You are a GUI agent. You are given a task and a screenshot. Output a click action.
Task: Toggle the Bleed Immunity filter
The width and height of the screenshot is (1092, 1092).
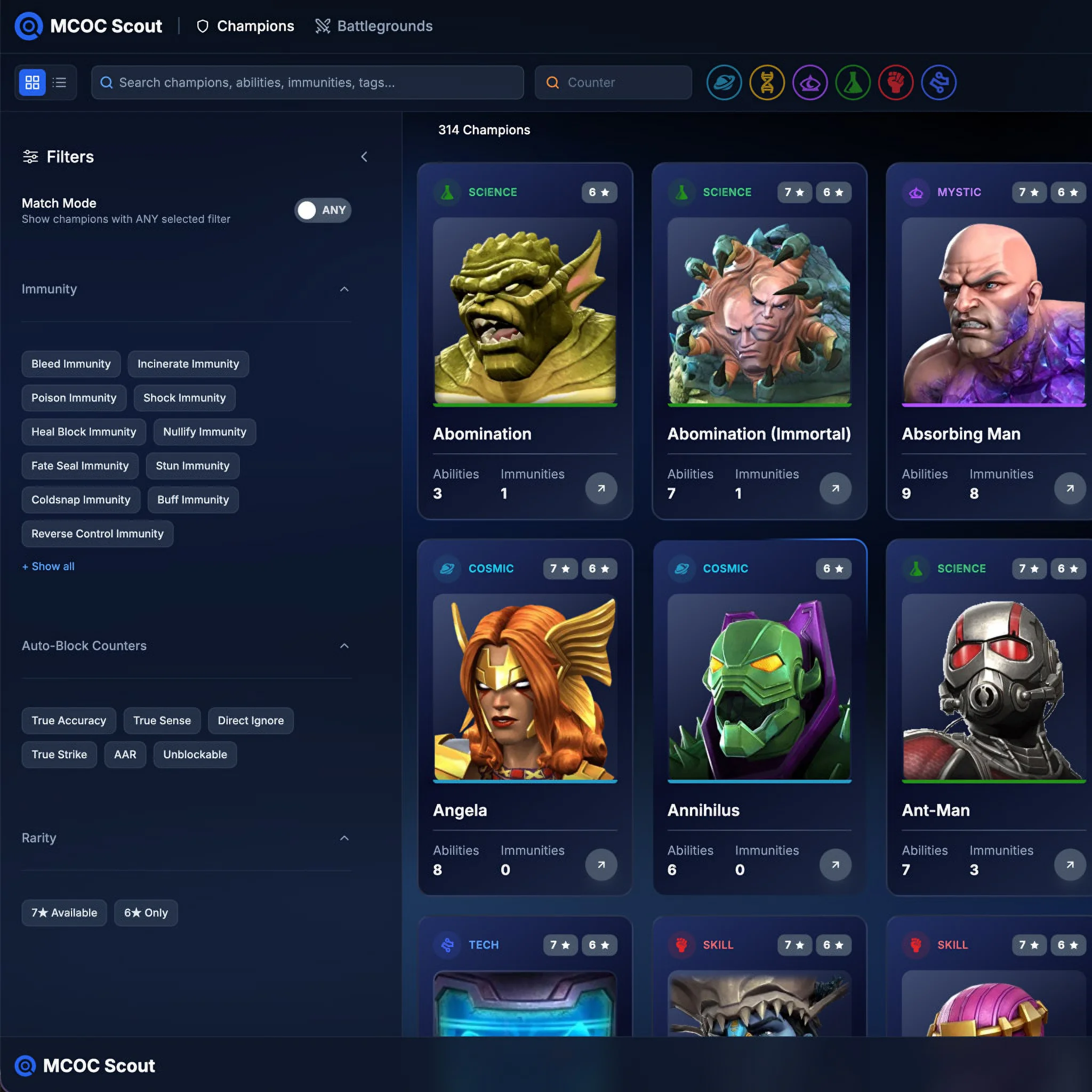71,364
